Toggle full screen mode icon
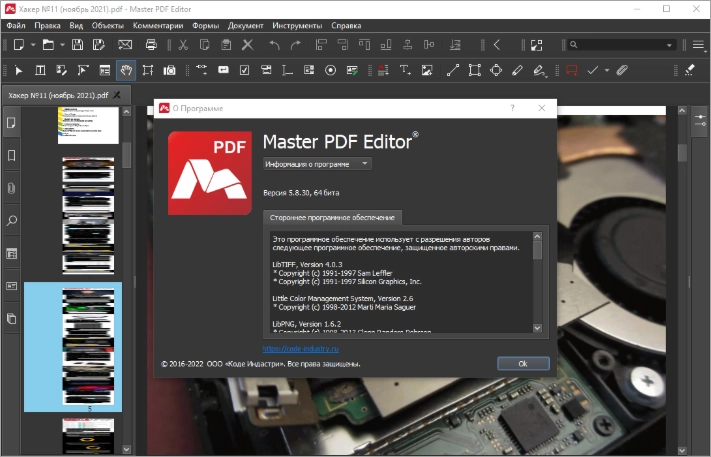 536,45
